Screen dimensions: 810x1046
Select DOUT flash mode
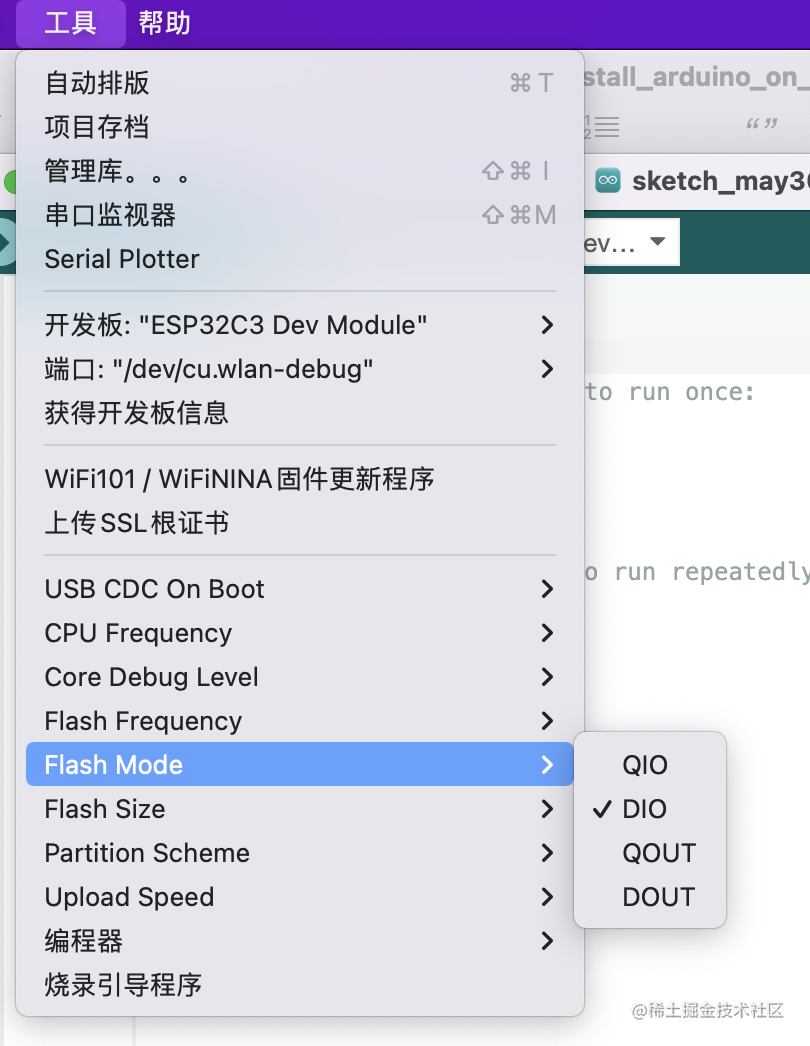click(x=650, y=897)
